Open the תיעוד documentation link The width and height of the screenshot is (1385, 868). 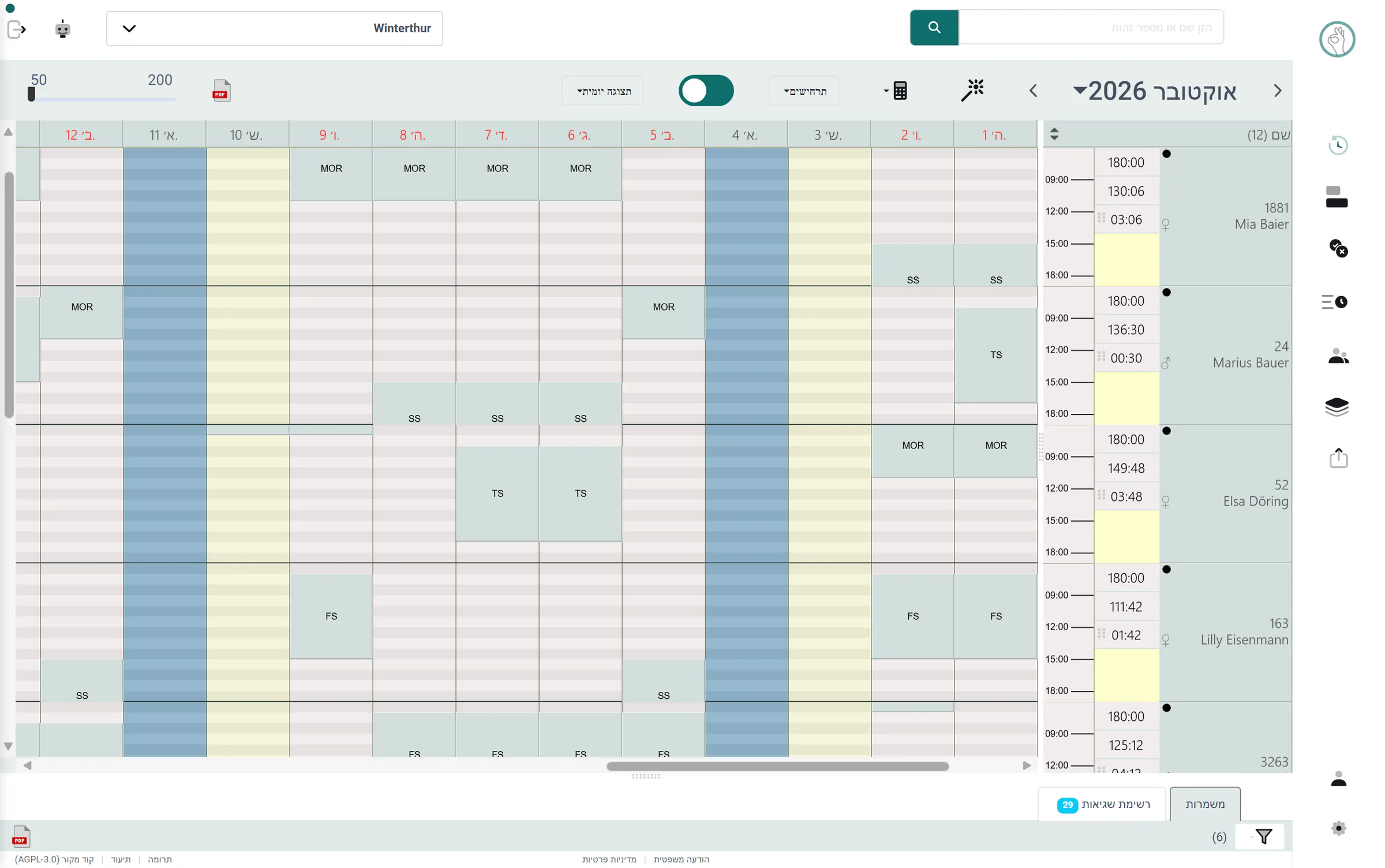(121, 859)
